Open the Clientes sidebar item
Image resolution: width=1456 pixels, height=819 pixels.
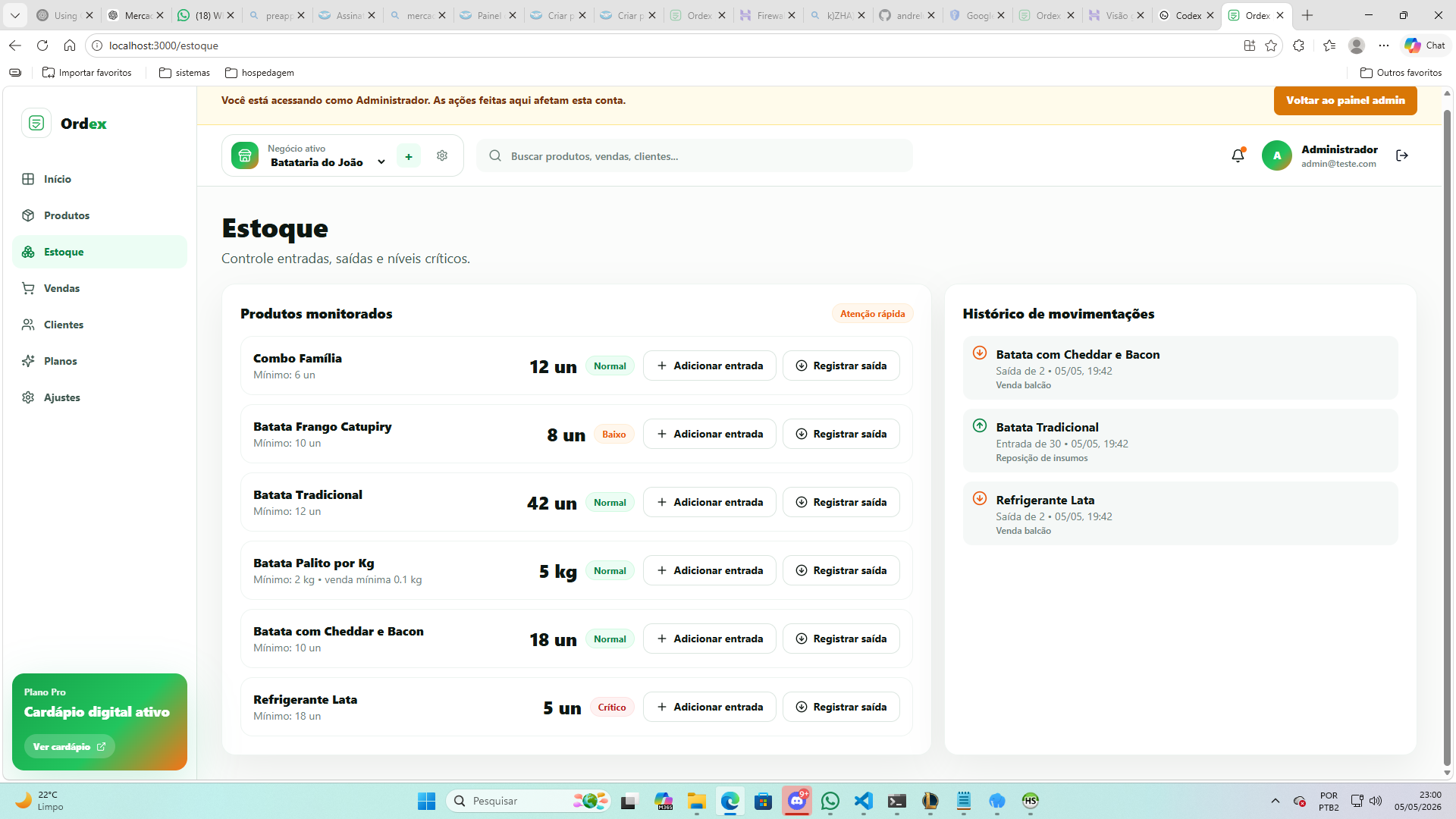99,325
